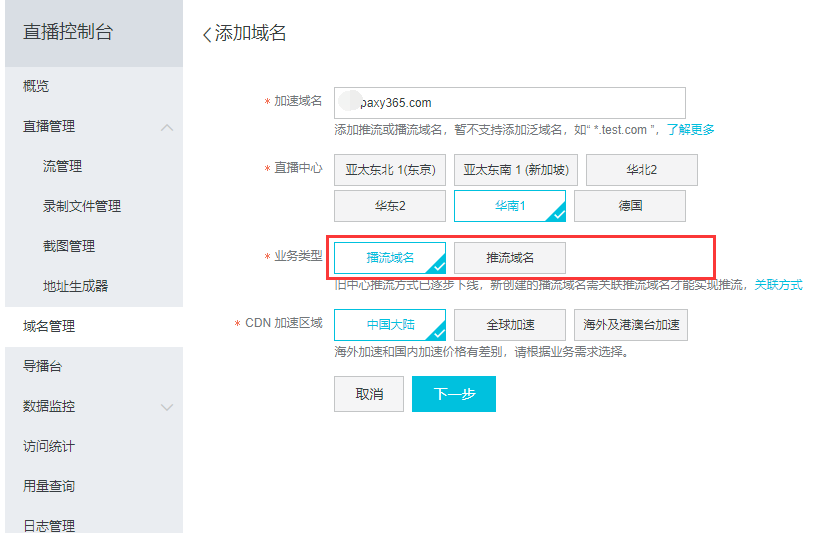The height and width of the screenshot is (533, 839).
Task: Choose CDN region 海外及港澳台加速
Action: click(x=631, y=325)
